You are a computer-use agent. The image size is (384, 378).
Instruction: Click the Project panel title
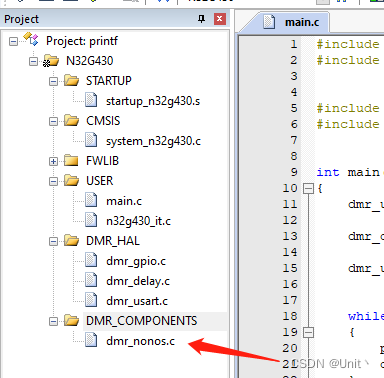(22, 19)
